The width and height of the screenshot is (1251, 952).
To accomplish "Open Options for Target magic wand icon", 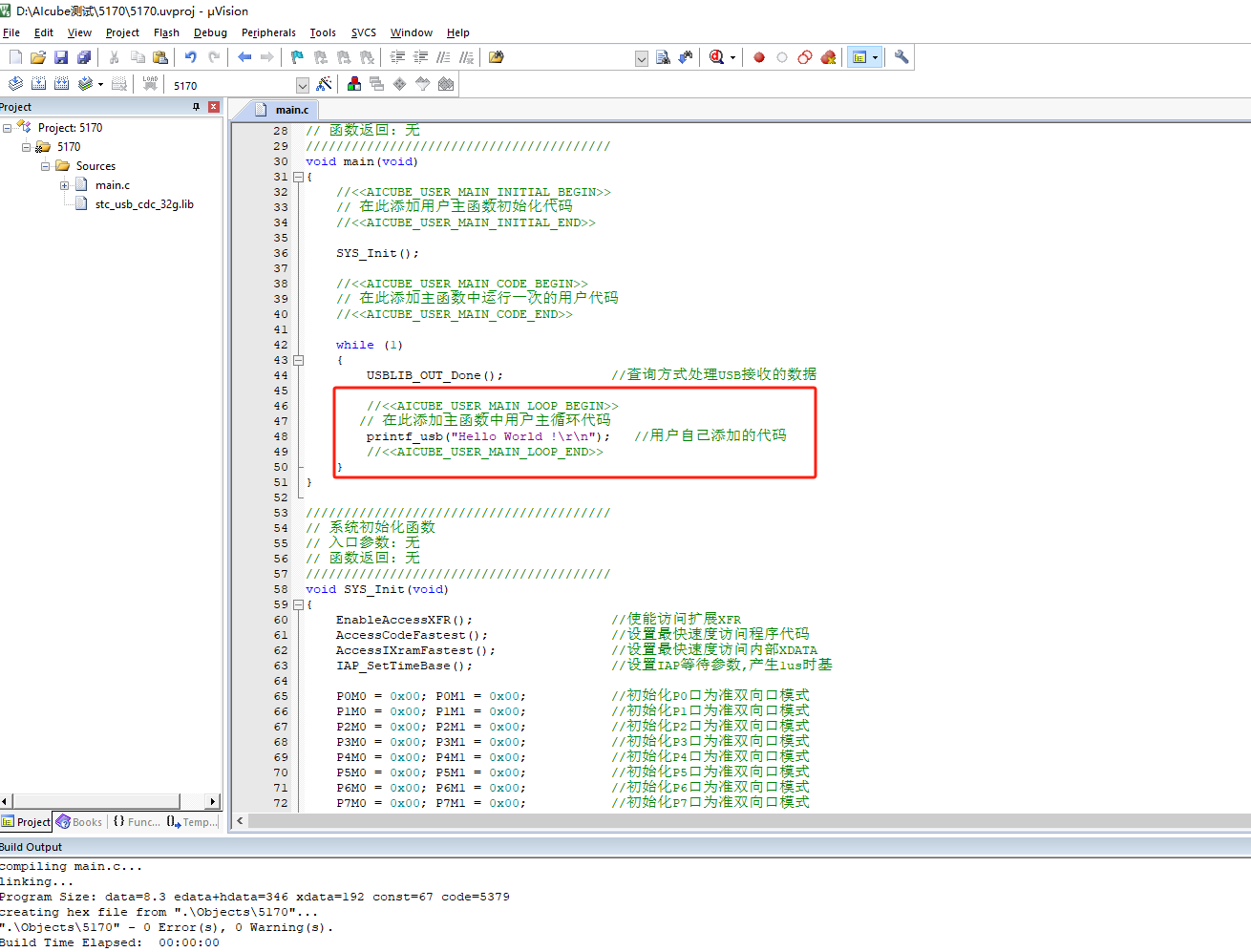I will (324, 84).
